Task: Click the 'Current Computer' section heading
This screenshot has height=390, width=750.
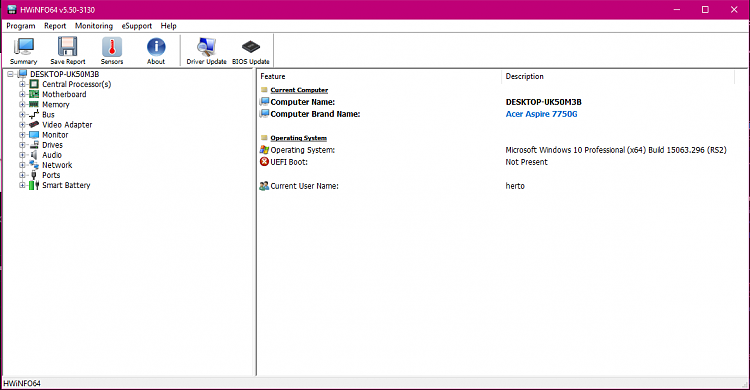Action: tap(299, 90)
